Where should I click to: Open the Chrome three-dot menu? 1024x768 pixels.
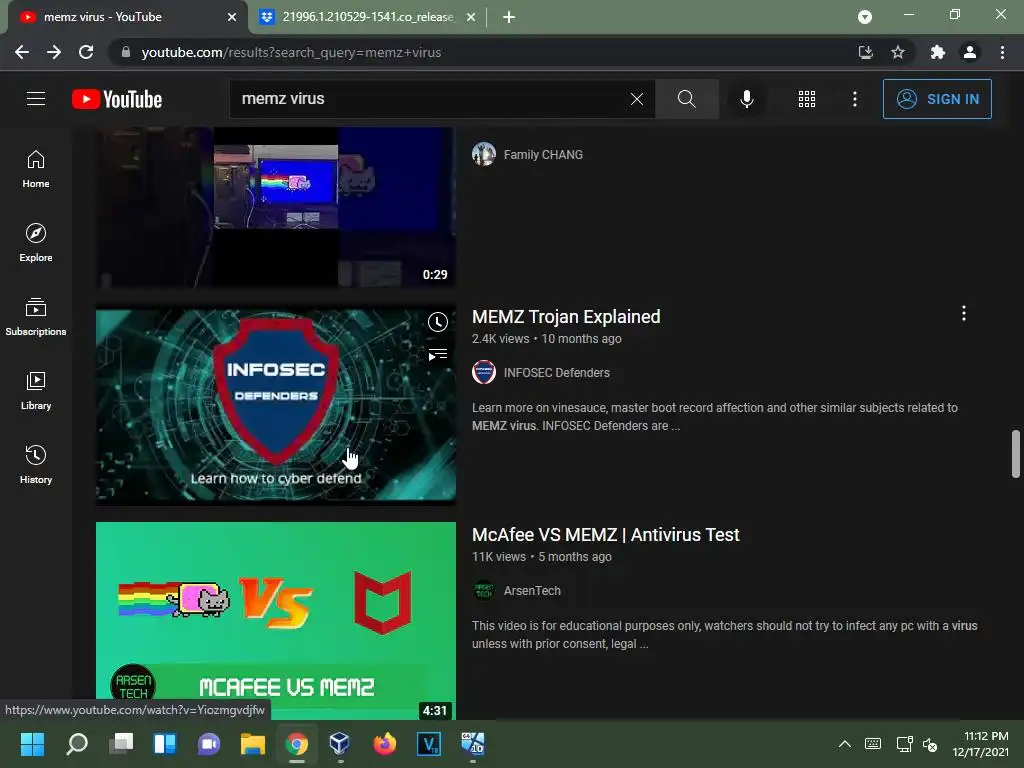[1002, 52]
